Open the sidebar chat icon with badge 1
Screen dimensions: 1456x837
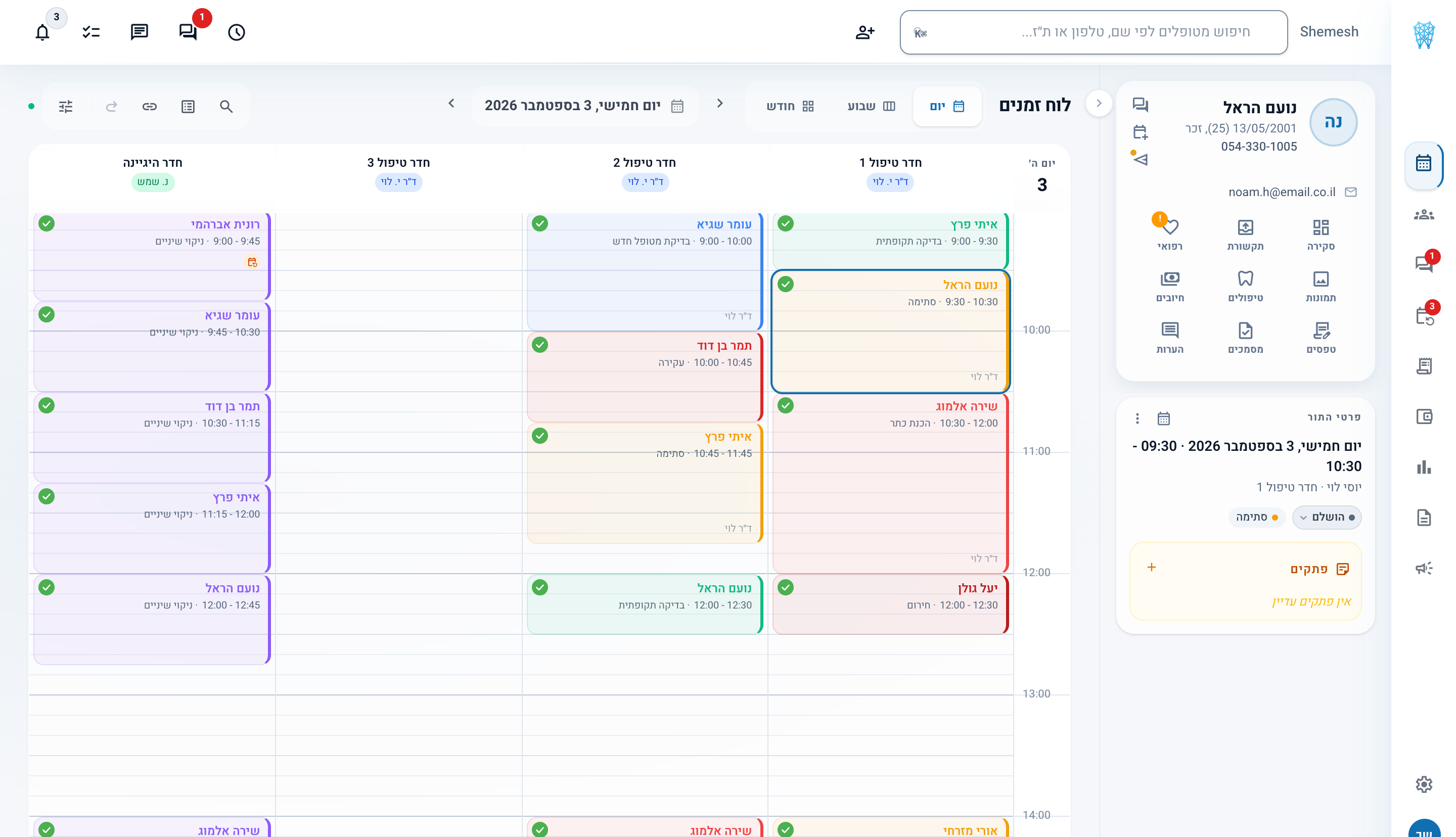(1423, 264)
